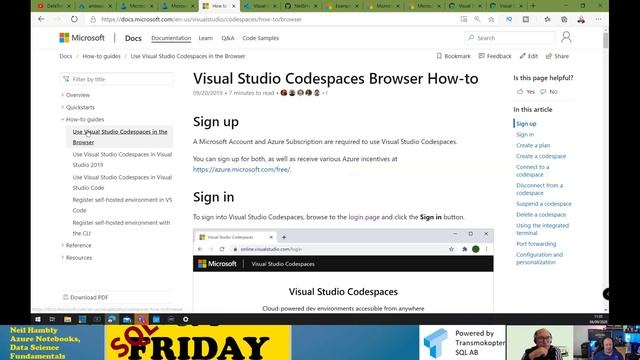Open the Documentation nav item

(171, 38)
